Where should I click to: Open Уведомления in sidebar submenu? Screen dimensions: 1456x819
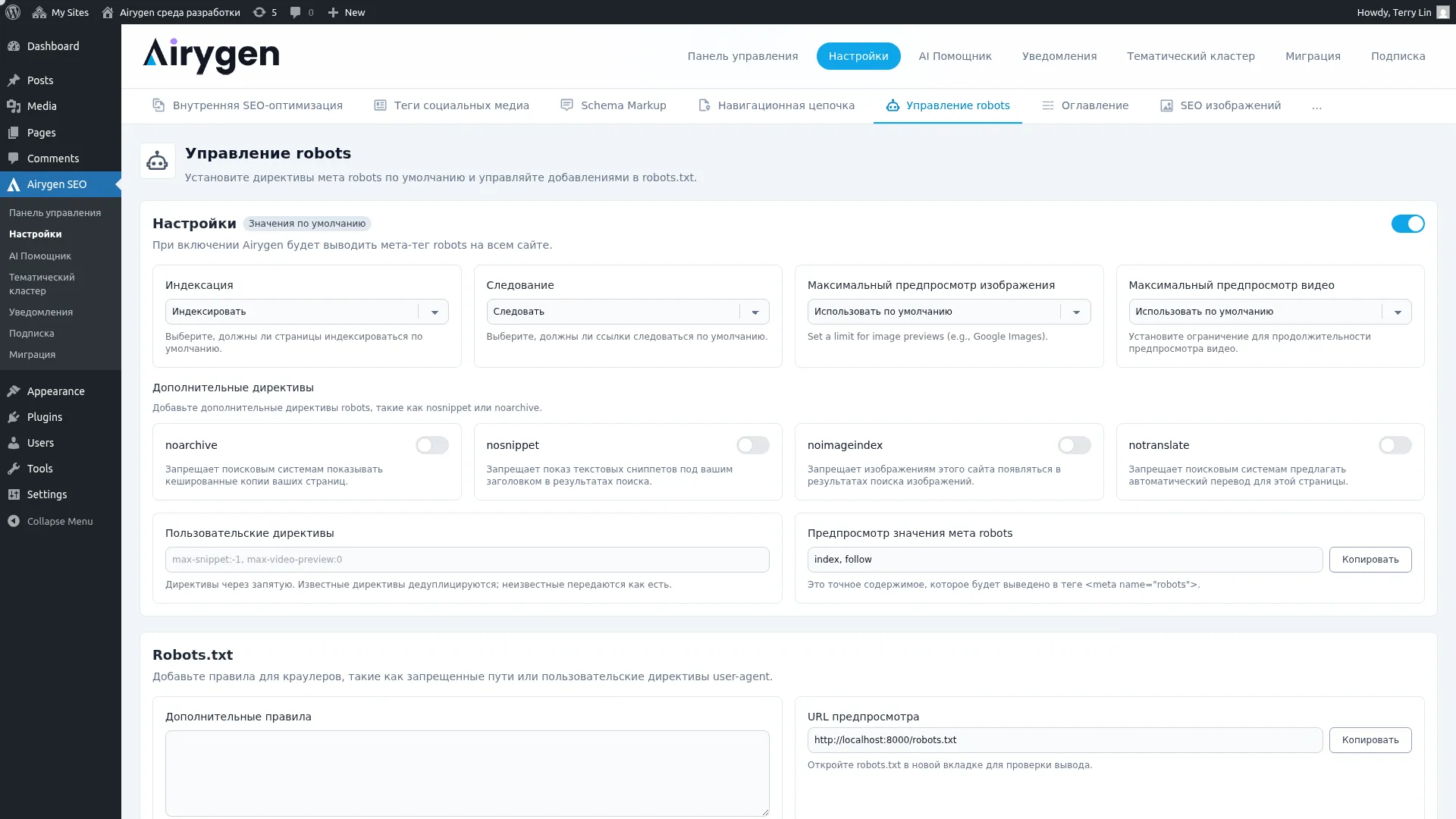point(41,312)
